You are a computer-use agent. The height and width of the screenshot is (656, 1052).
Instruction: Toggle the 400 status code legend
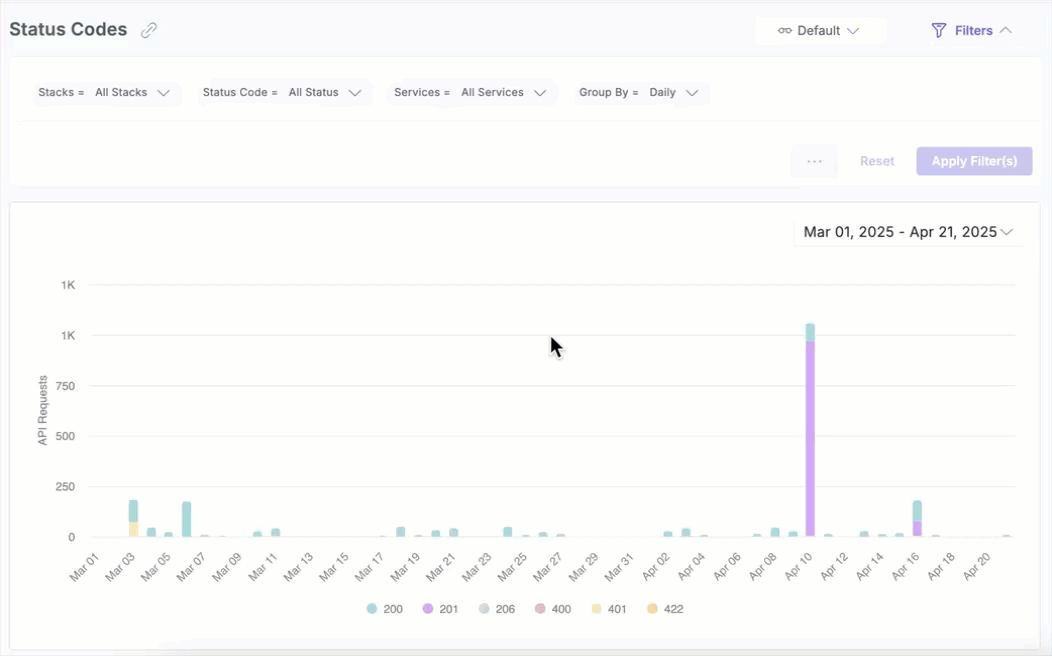point(553,608)
